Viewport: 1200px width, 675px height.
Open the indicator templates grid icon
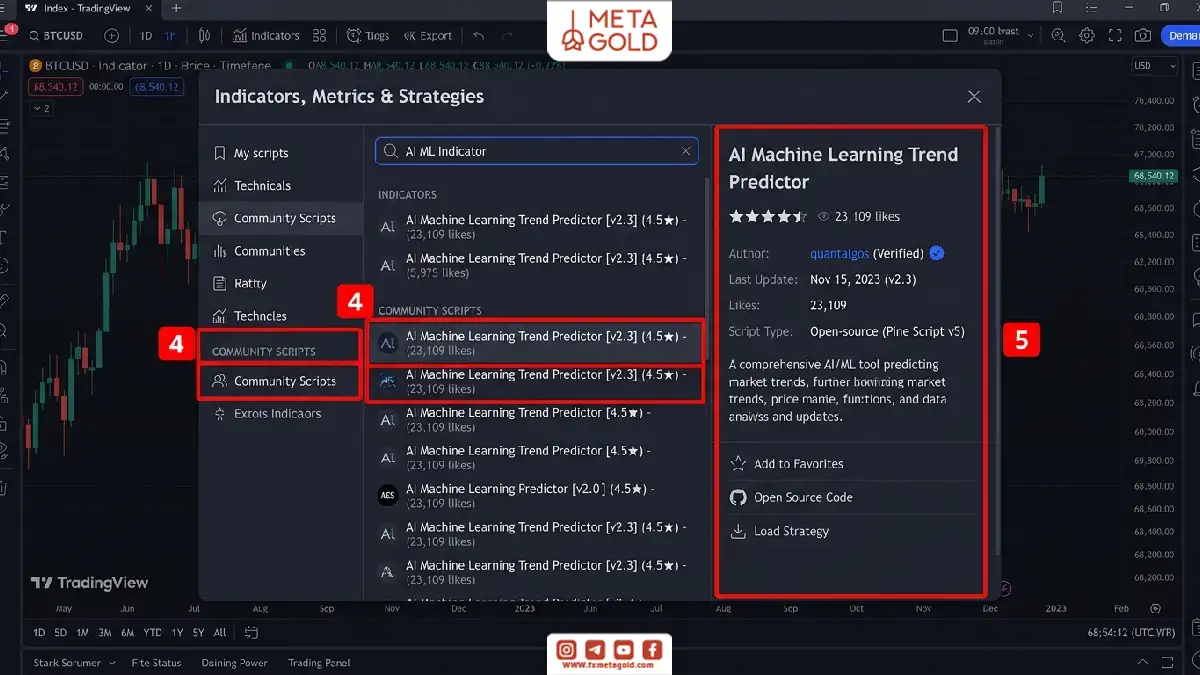pos(320,36)
